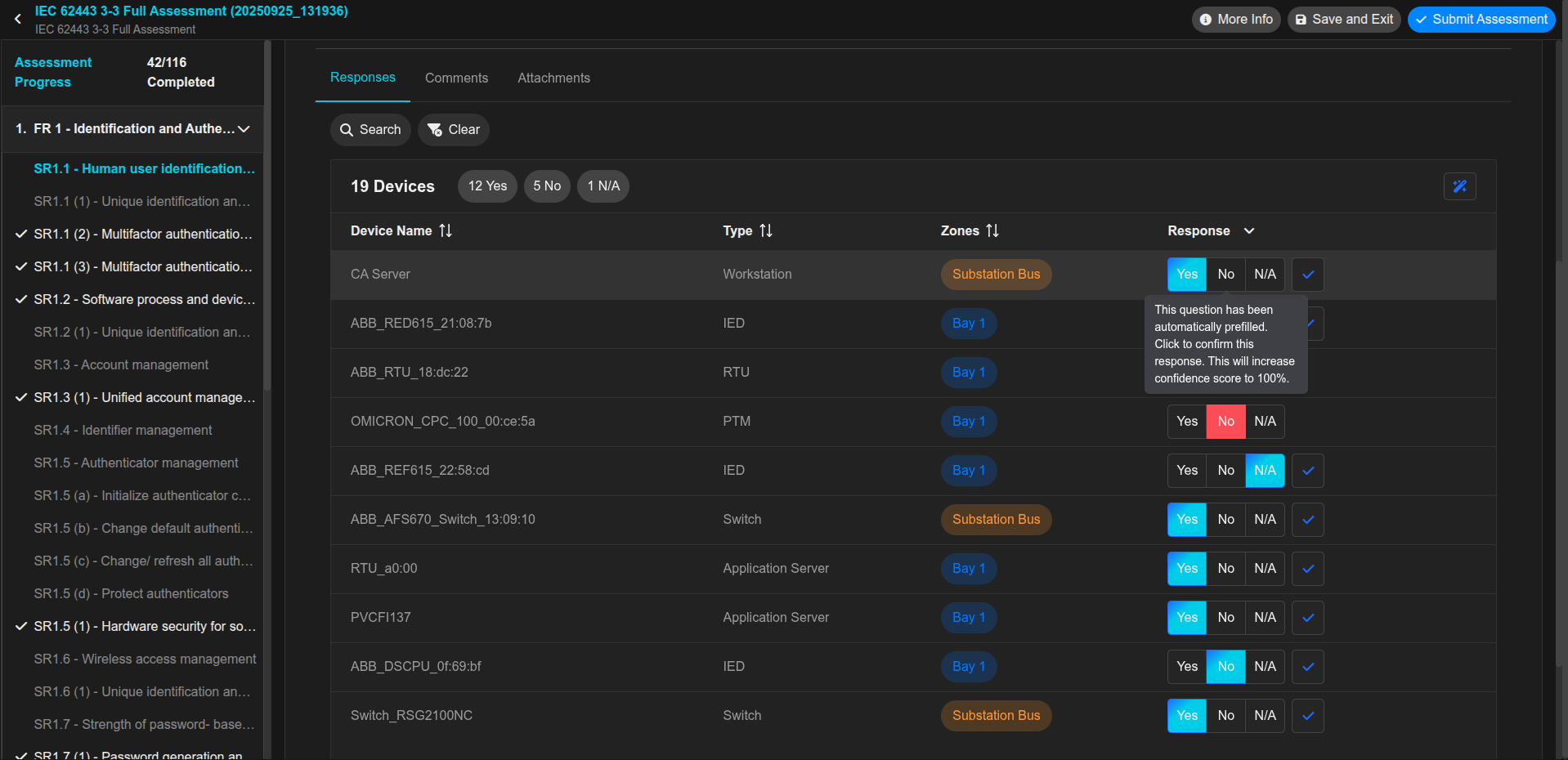Open the Attachments tab

click(x=553, y=78)
